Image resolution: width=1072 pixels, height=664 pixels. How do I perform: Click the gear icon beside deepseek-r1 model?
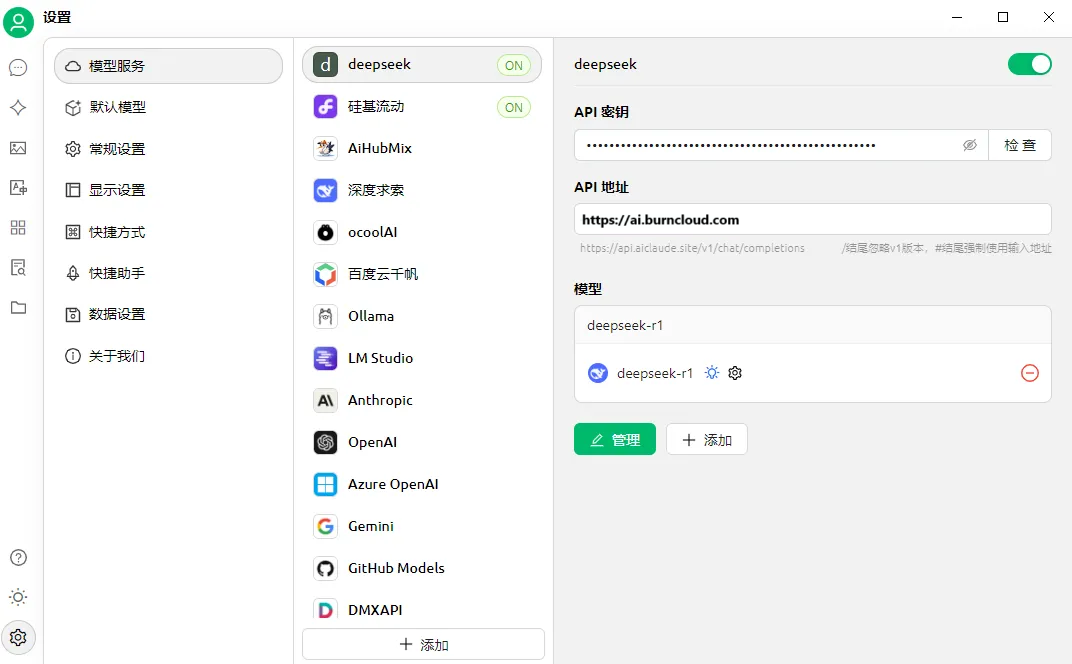coord(735,373)
